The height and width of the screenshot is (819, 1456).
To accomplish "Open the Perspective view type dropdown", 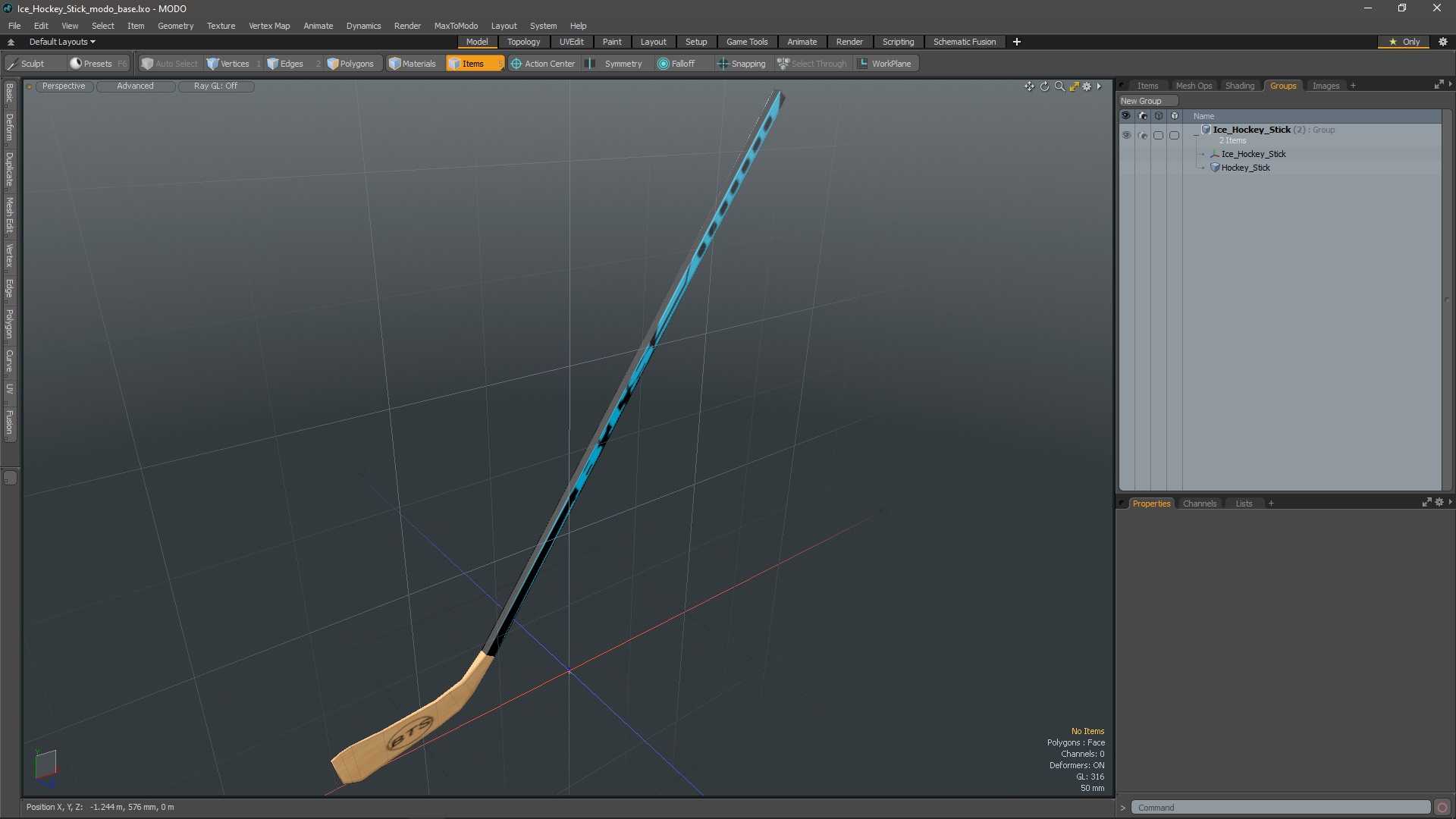I will coord(64,86).
